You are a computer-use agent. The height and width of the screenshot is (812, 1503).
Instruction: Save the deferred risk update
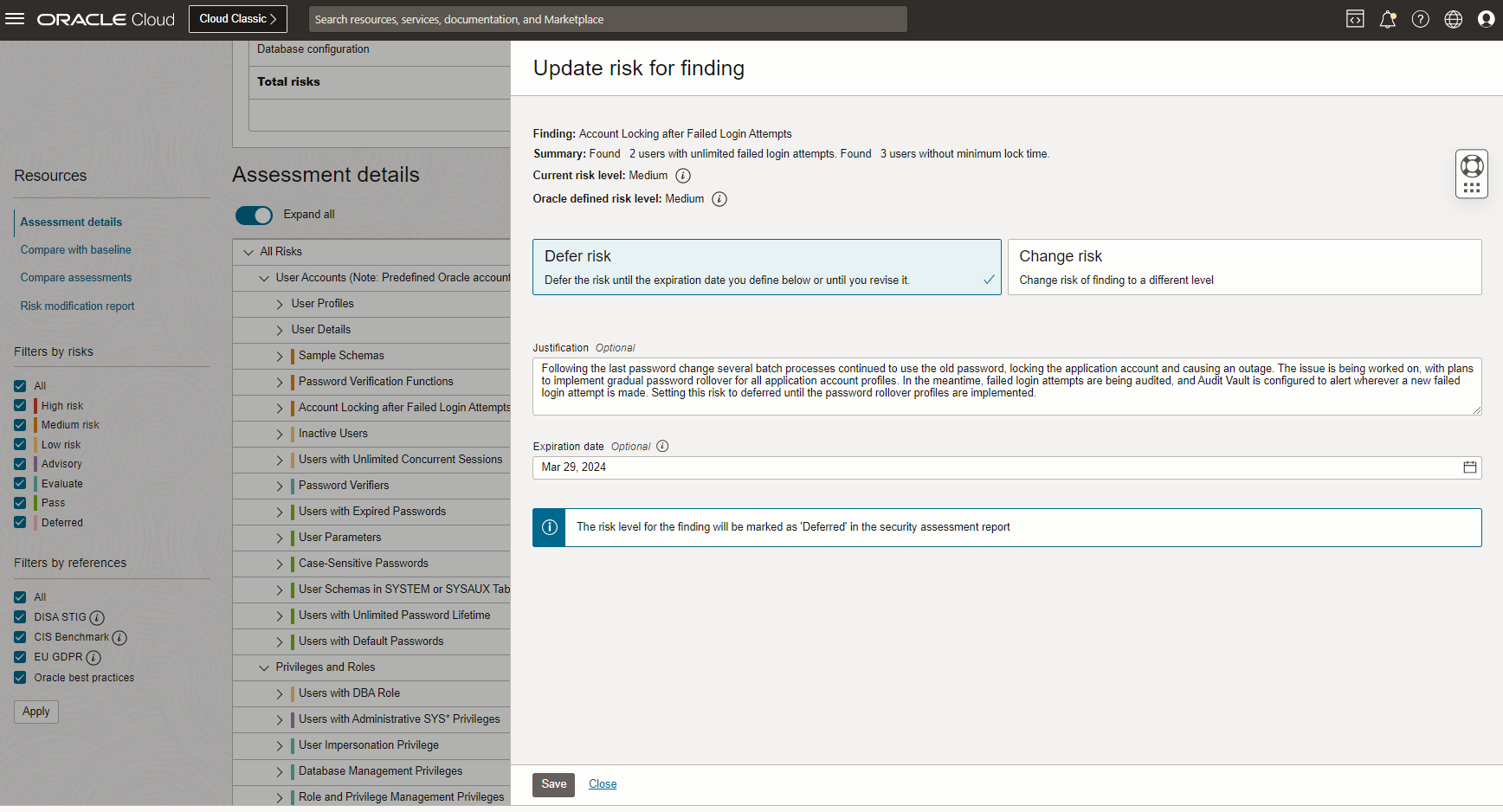coord(553,783)
